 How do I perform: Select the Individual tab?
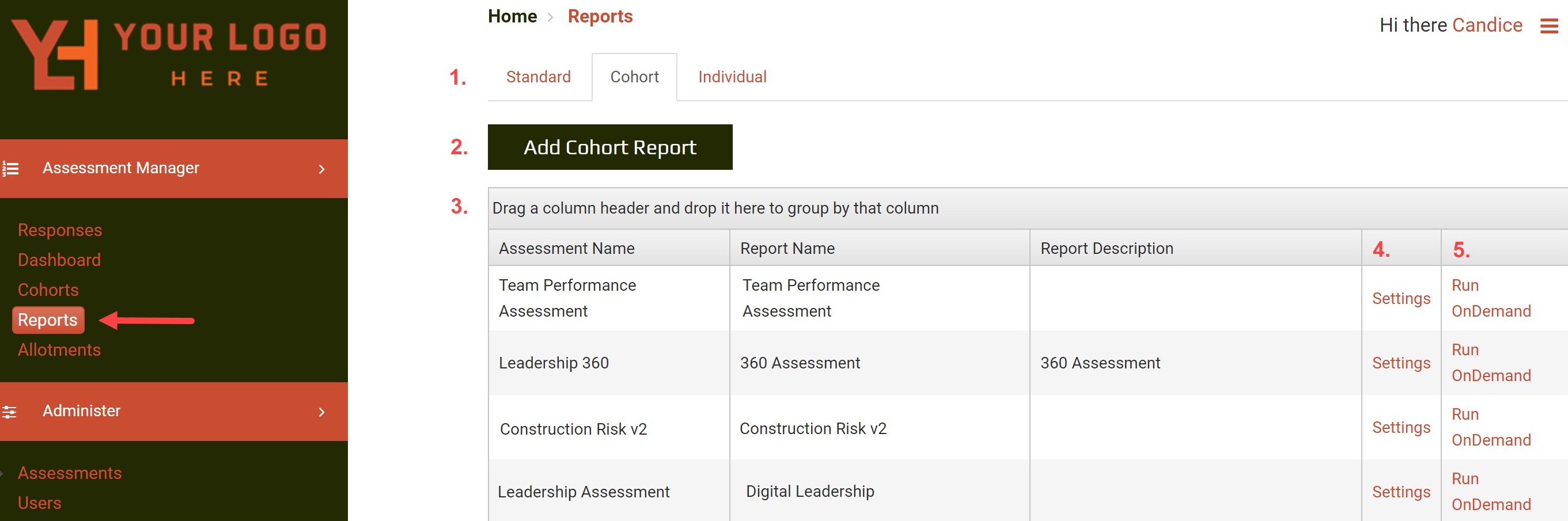point(732,77)
